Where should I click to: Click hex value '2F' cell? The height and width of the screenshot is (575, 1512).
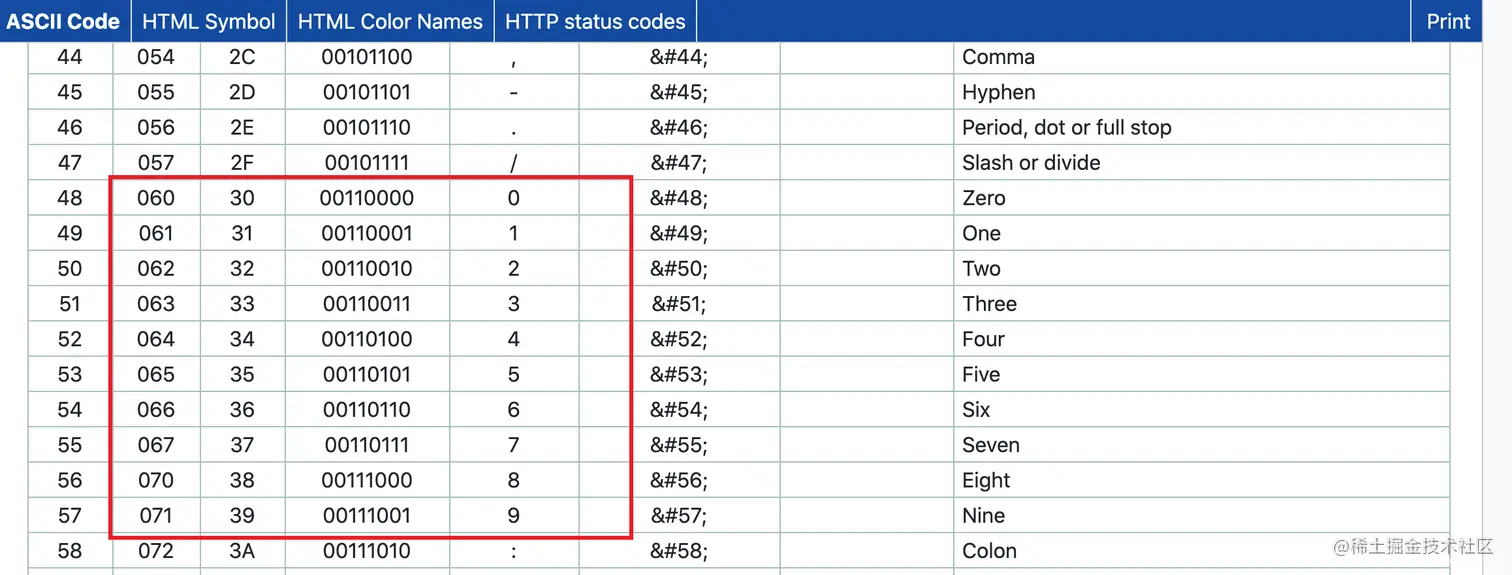point(243,162)
